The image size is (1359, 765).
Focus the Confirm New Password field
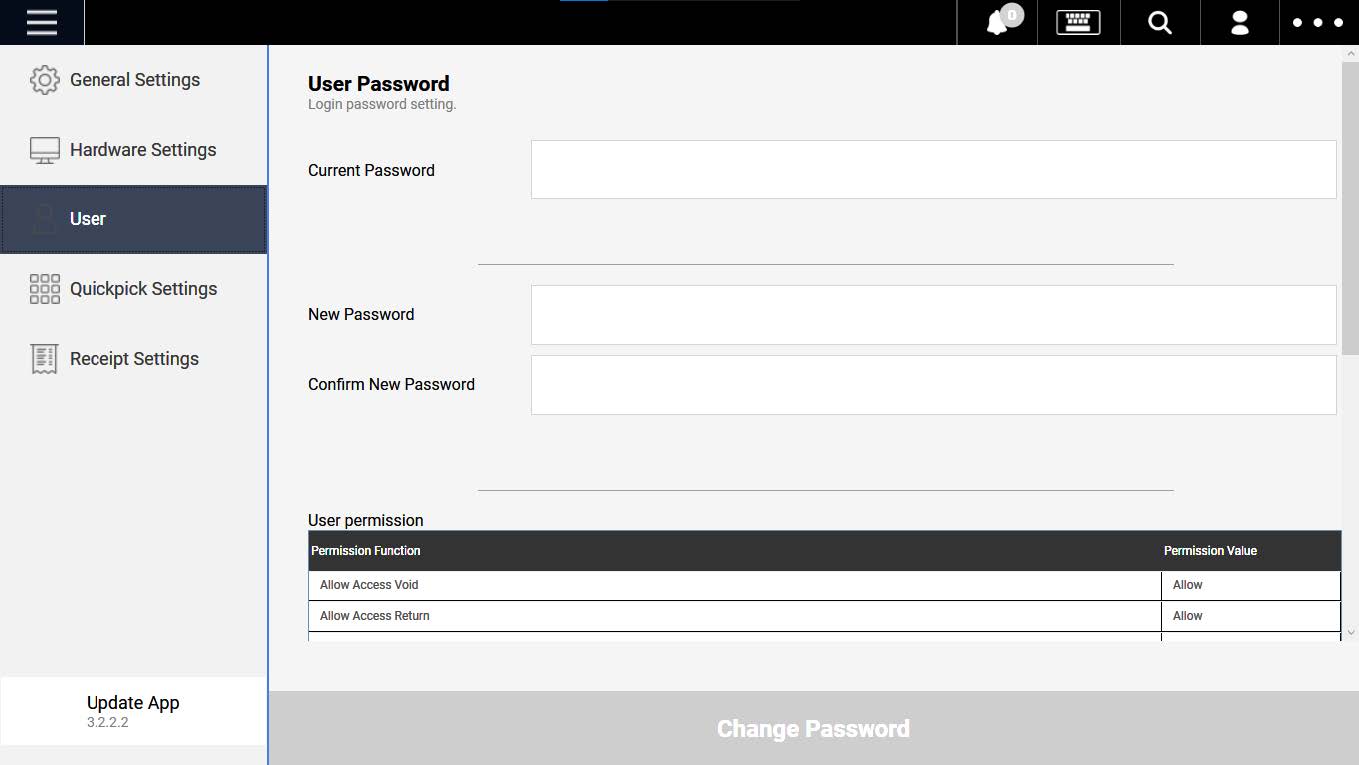coord(933,385)
